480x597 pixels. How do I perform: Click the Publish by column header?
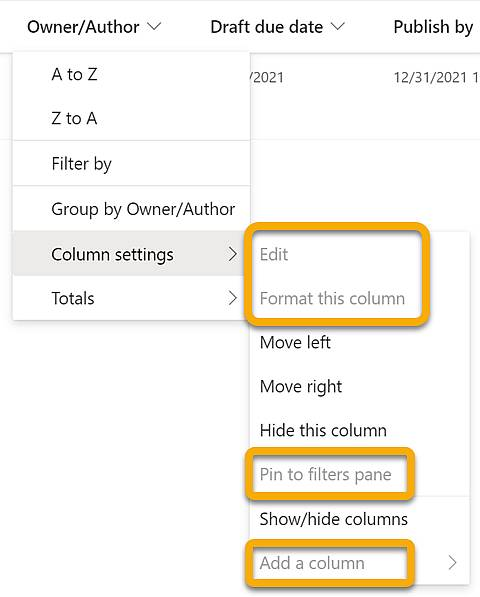coord(433,27)
